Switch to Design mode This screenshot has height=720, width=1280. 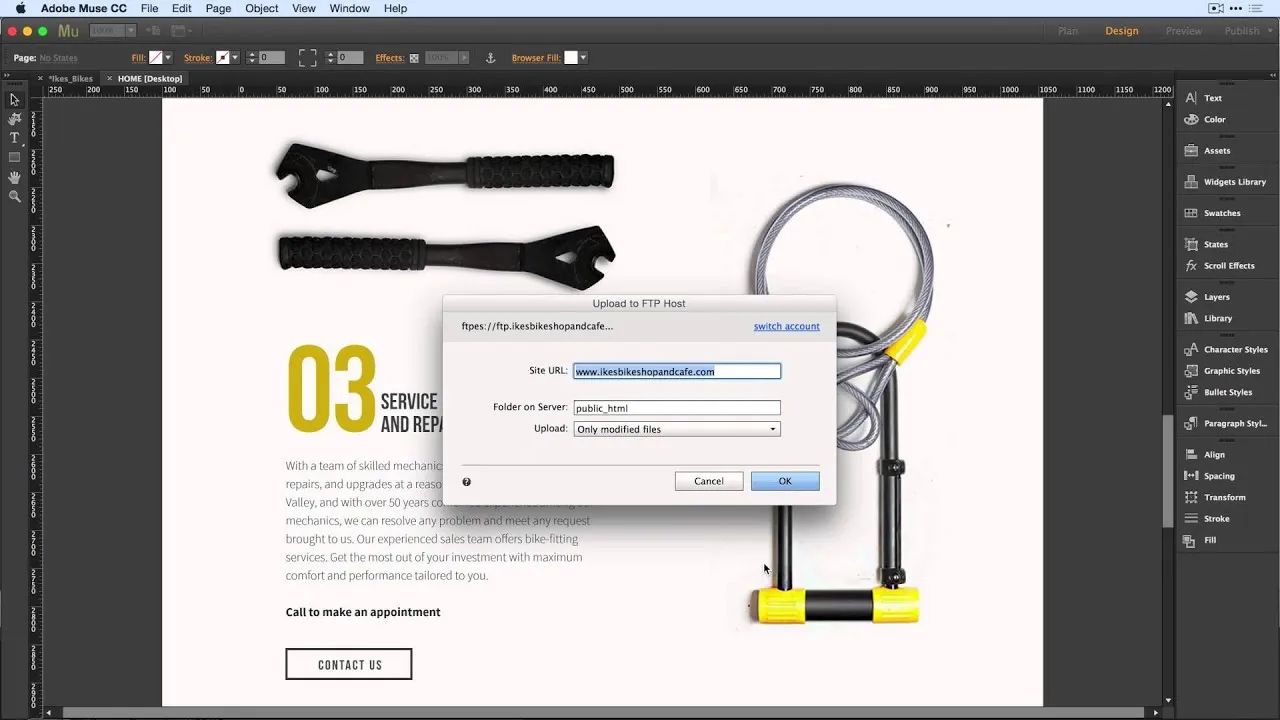(x=1121, y=31)
